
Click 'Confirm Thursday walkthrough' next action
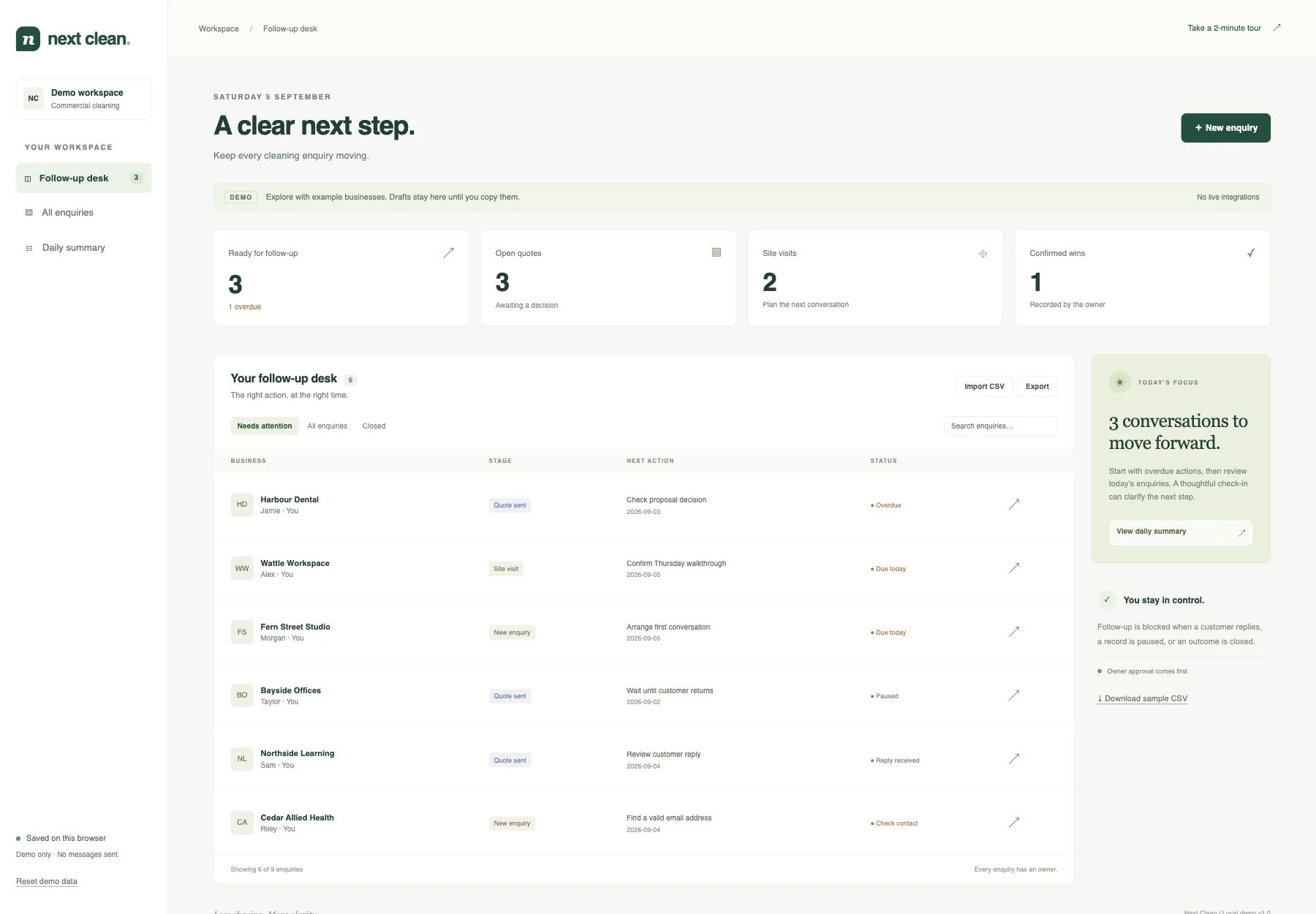click(x=676, y=564)
